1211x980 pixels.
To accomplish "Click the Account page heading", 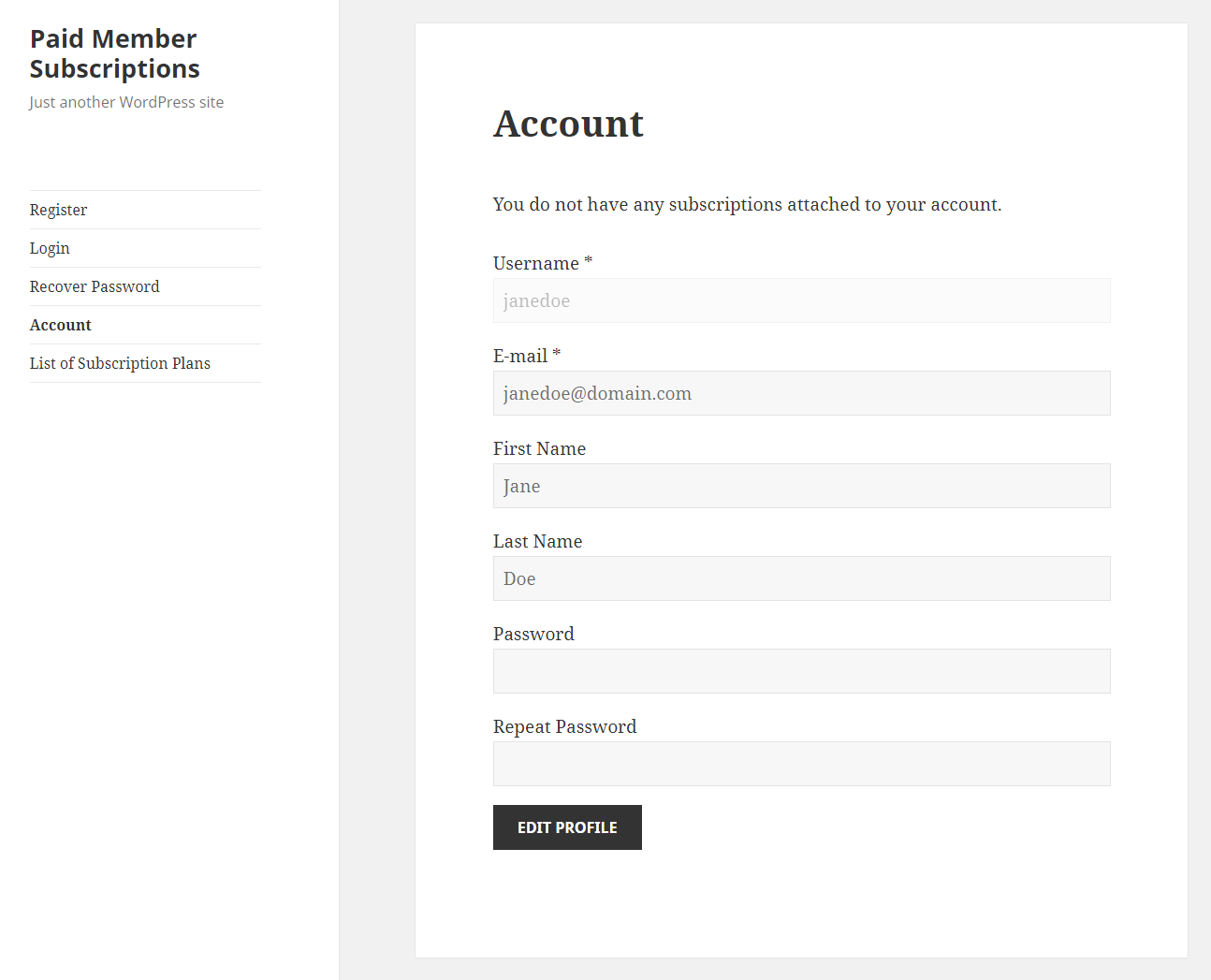I will pyautogui.click(x=568, y=124).
